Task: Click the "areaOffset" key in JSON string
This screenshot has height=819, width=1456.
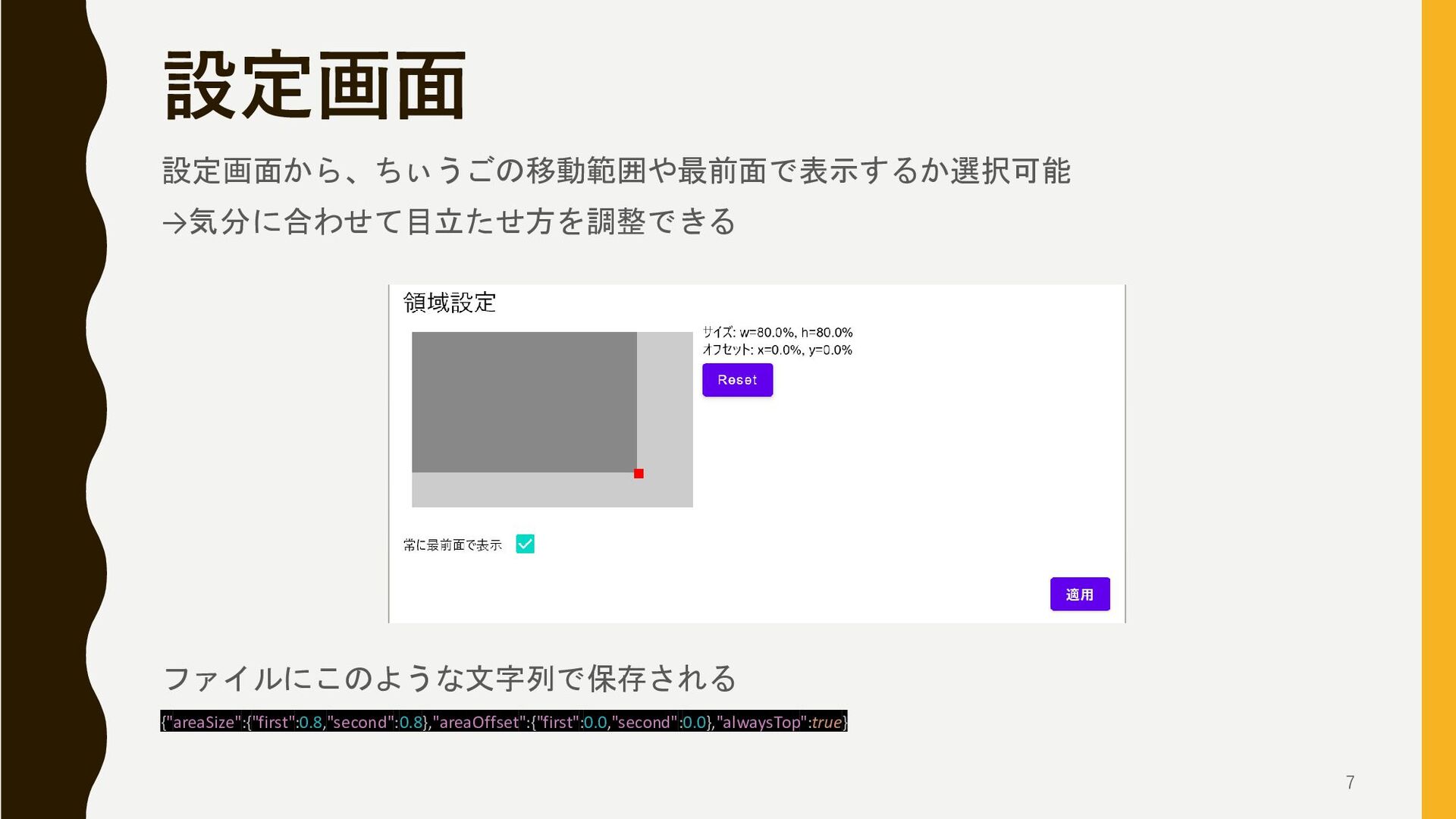Action: (479, 722)
